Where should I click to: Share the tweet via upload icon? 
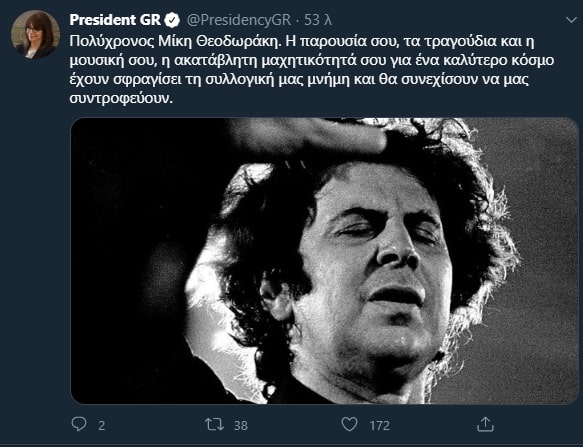click(485, 424)
